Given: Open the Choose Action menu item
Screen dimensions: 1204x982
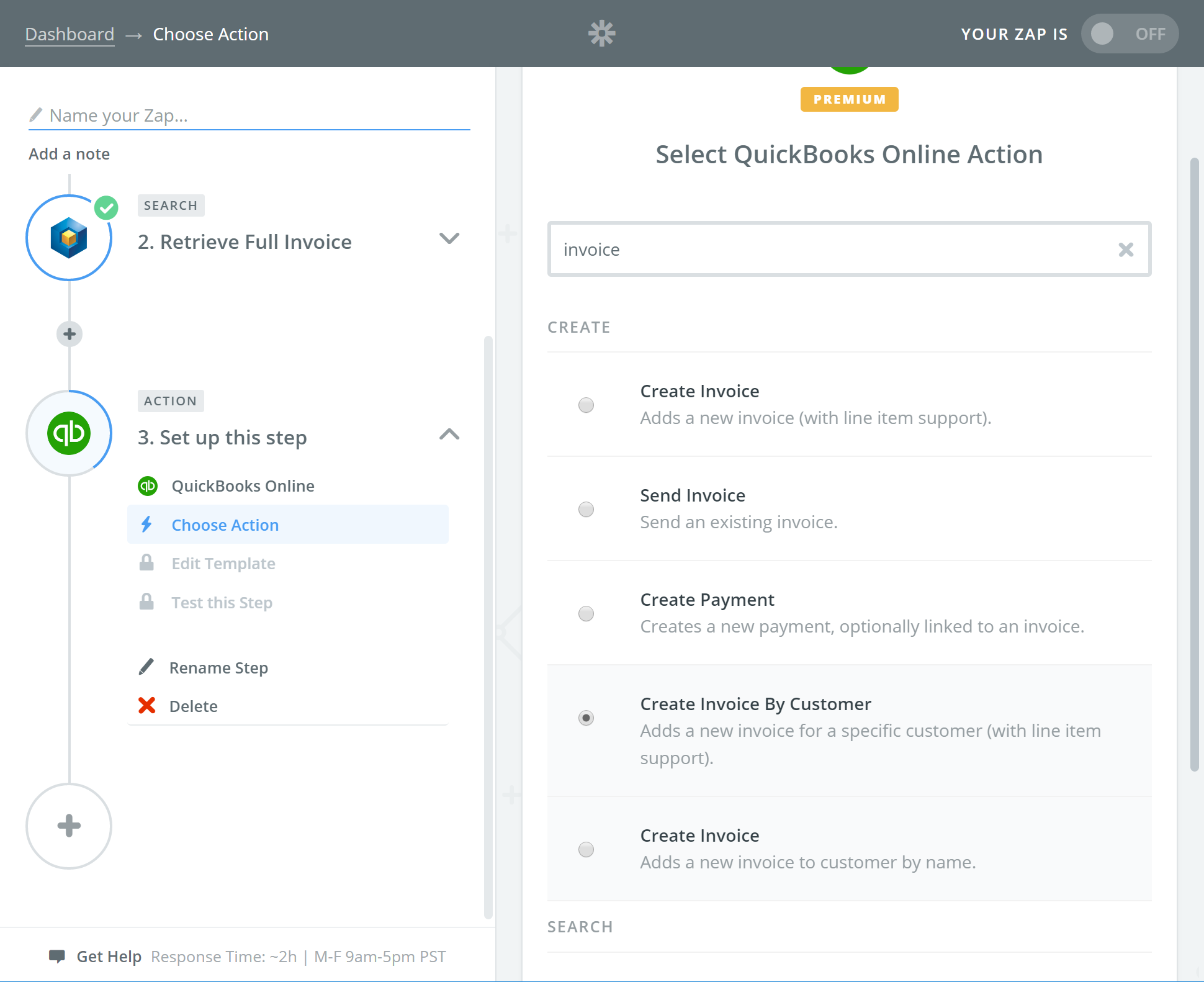Looking at the screenshot, I should point(288,525).
